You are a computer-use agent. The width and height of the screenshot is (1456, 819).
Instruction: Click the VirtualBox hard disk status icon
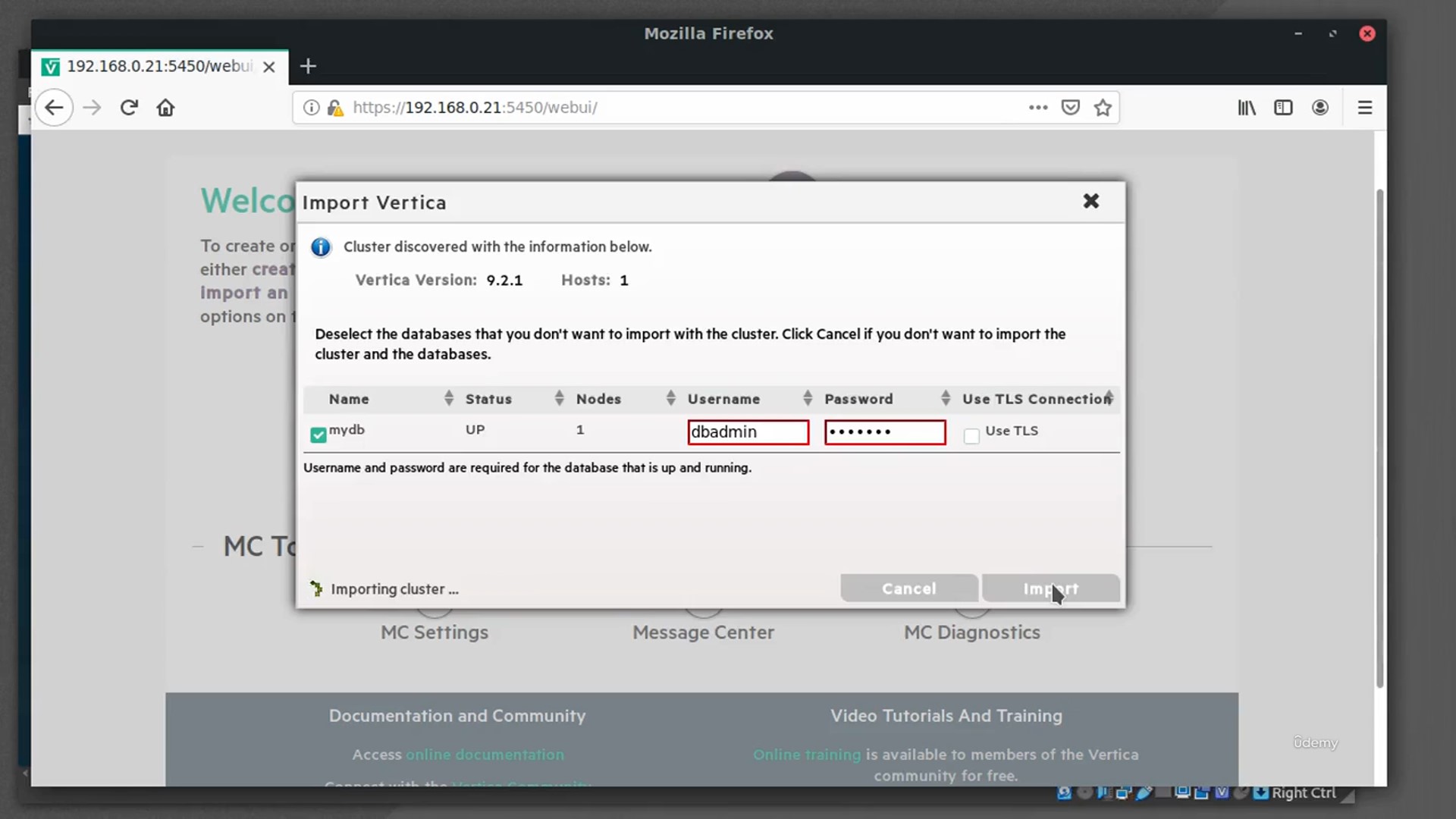(1064, 792)
